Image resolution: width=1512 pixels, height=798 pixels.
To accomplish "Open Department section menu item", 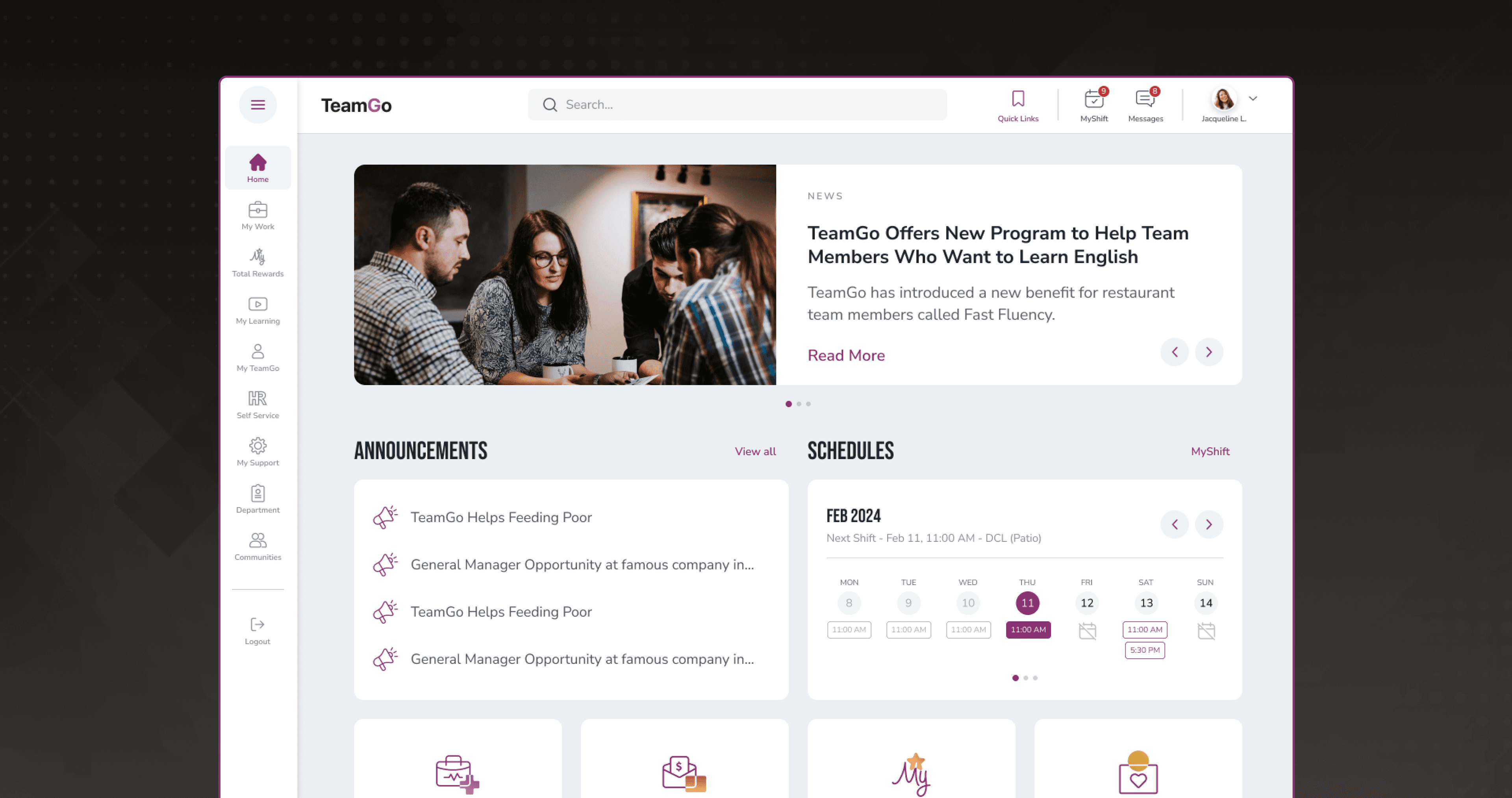I will pyautogui.click(x=258, y=499).
